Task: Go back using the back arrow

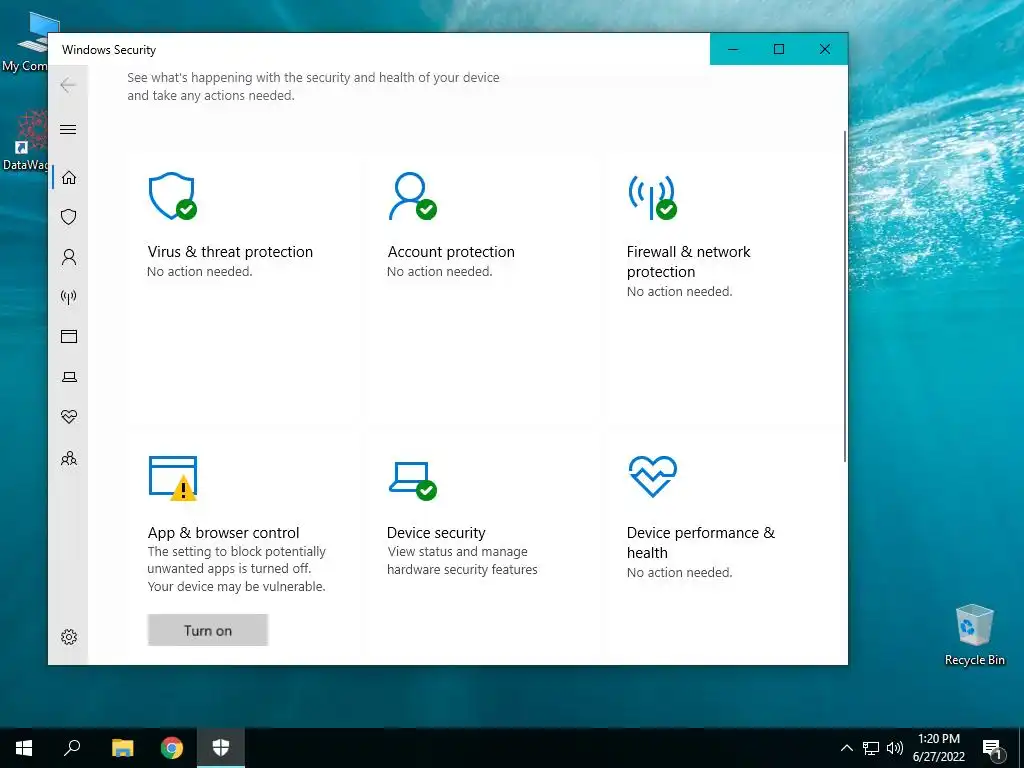Action: click(68, 85)
